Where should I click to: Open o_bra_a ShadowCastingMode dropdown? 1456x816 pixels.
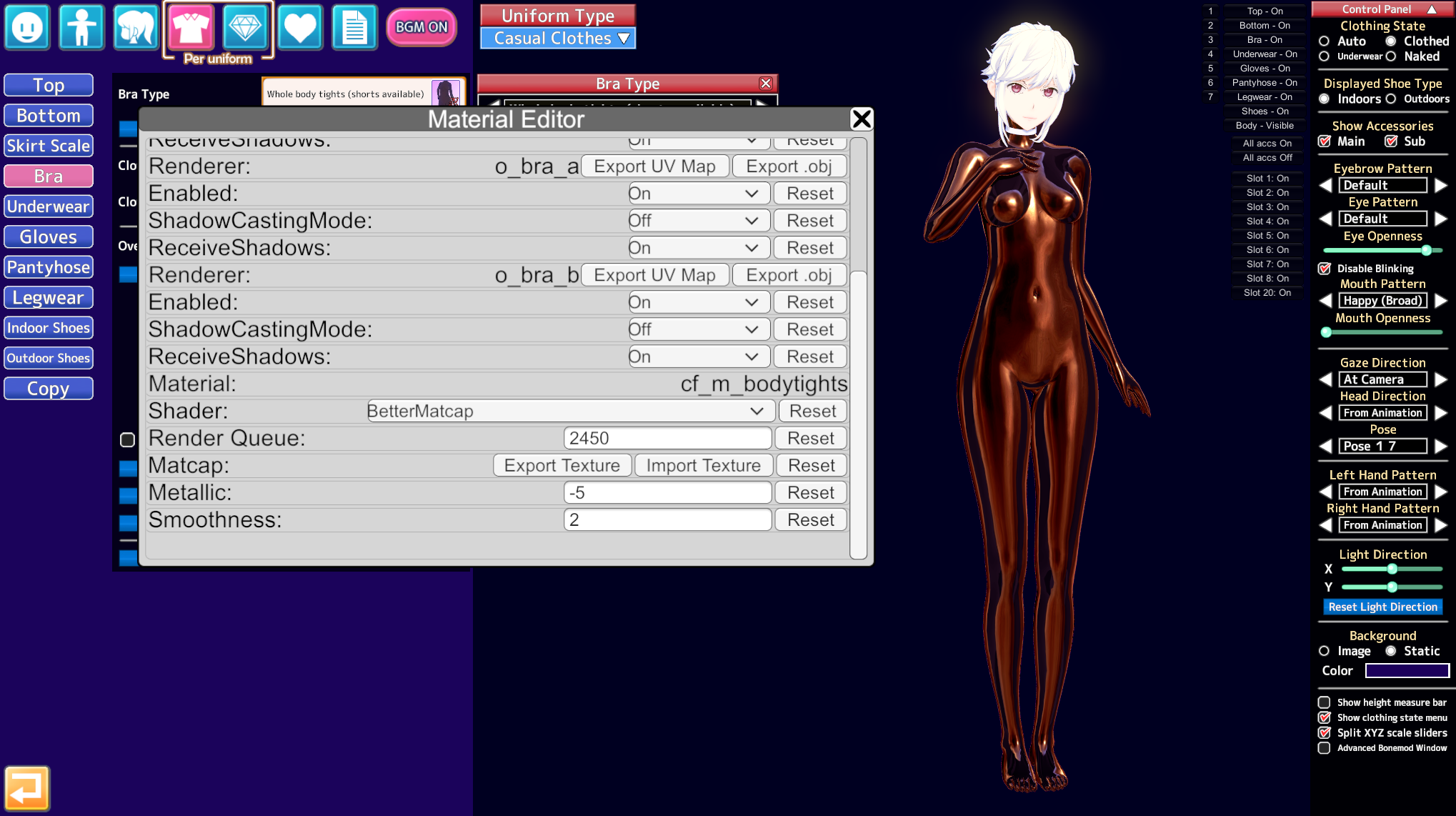tap(699, 221)
